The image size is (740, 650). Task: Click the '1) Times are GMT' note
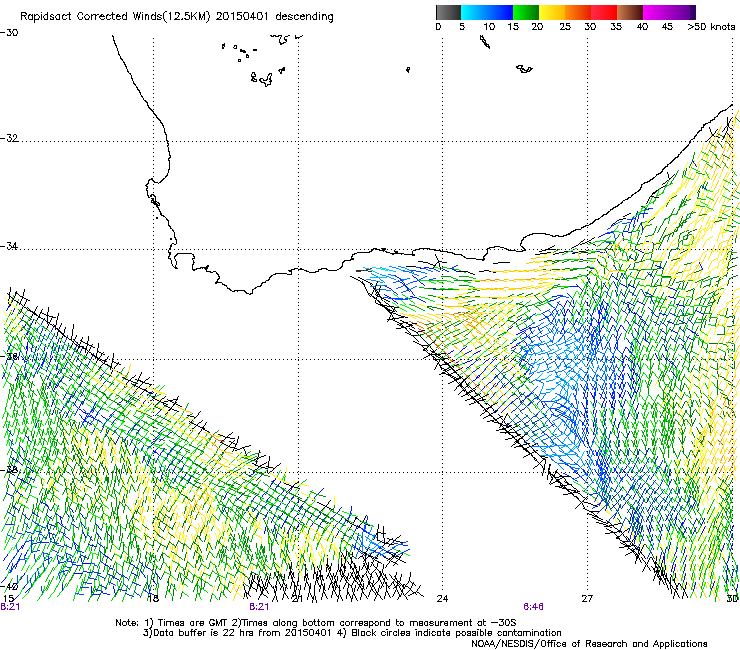click(x=187, y=623)
